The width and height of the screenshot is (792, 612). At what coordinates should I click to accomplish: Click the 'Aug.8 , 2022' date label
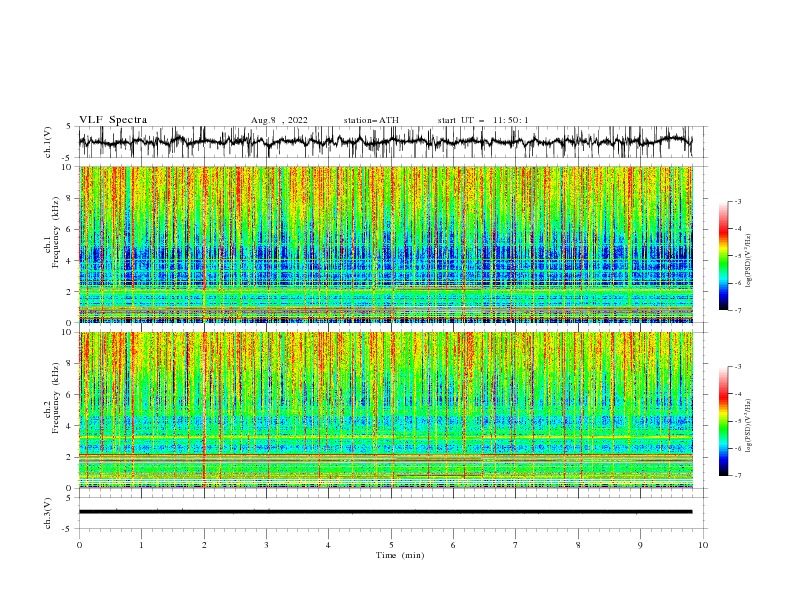(x=279, y=120)
